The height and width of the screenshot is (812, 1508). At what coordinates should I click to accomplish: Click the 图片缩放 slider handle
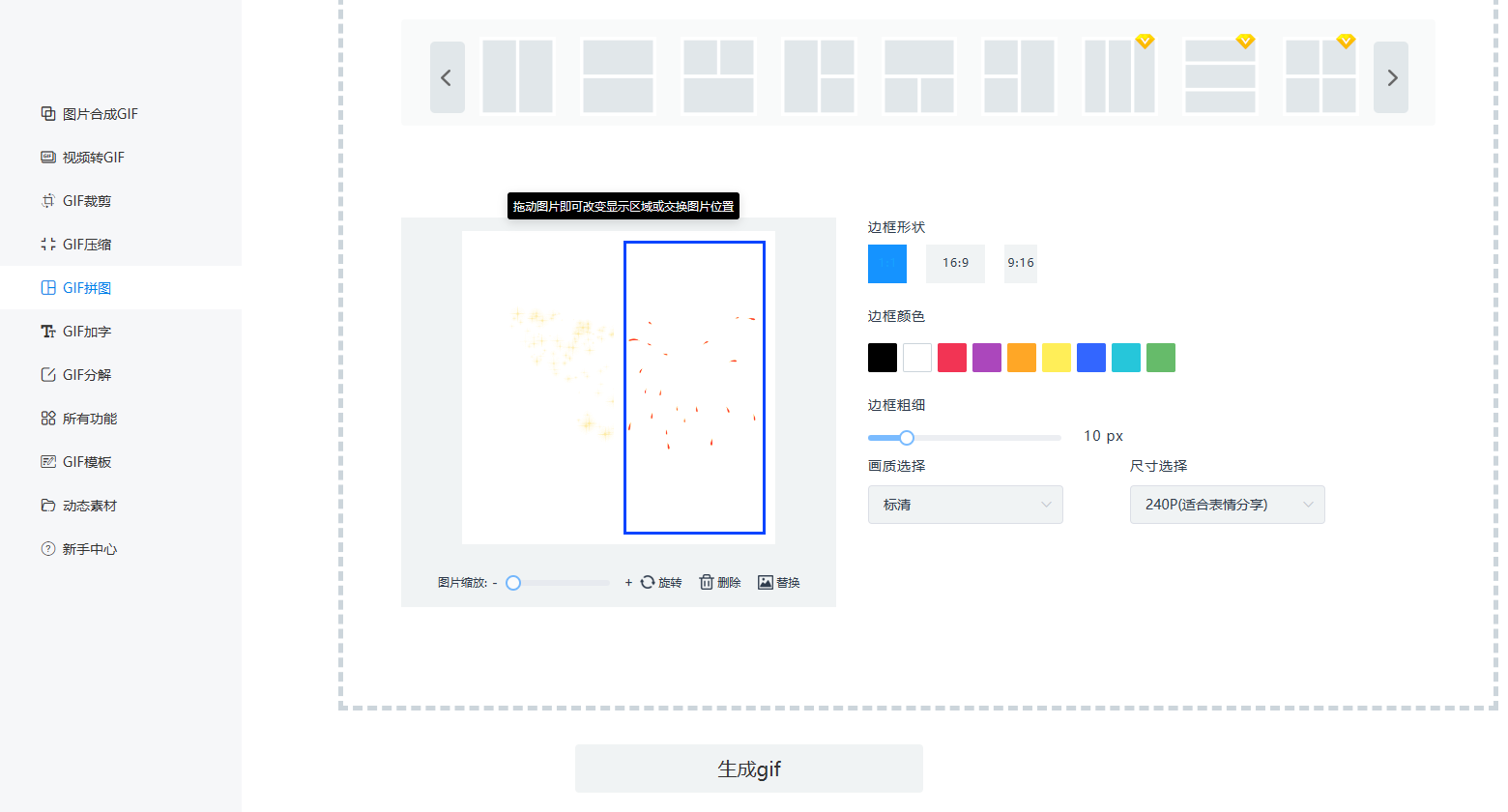513,583
